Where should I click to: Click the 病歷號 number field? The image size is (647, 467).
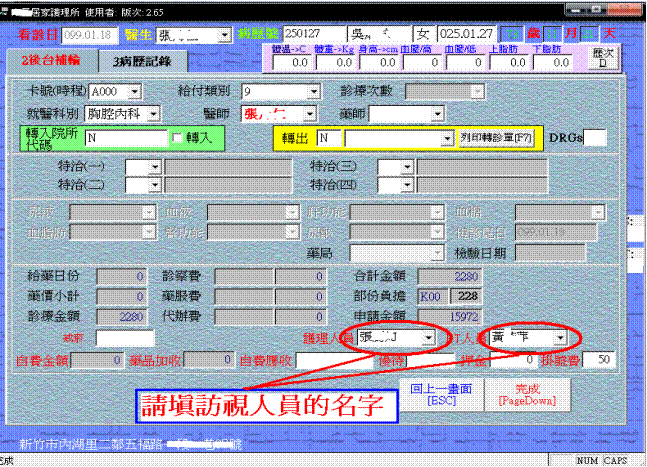(311, 34)
